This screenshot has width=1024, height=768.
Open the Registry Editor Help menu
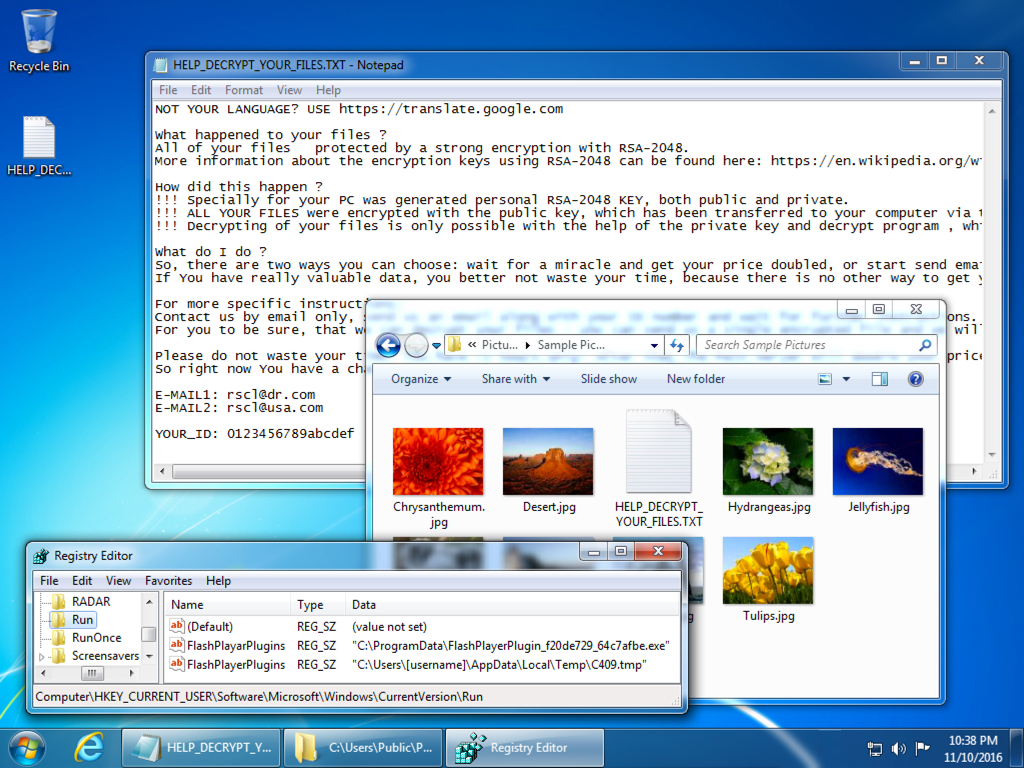(218, 581)
